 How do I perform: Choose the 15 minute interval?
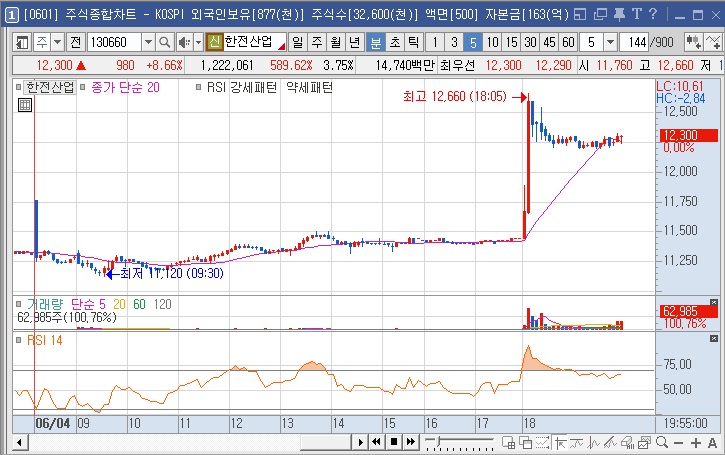[x=511, y=43]
